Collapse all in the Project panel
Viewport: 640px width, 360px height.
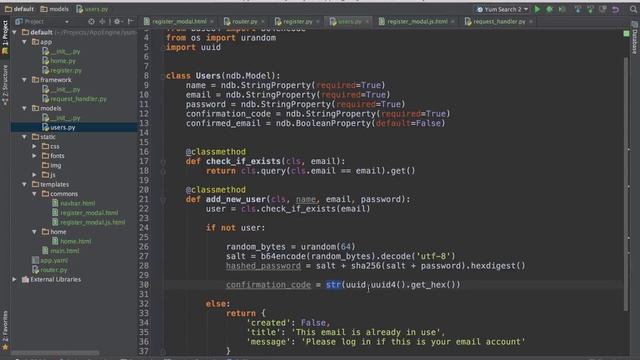click(x=102, y=21)
